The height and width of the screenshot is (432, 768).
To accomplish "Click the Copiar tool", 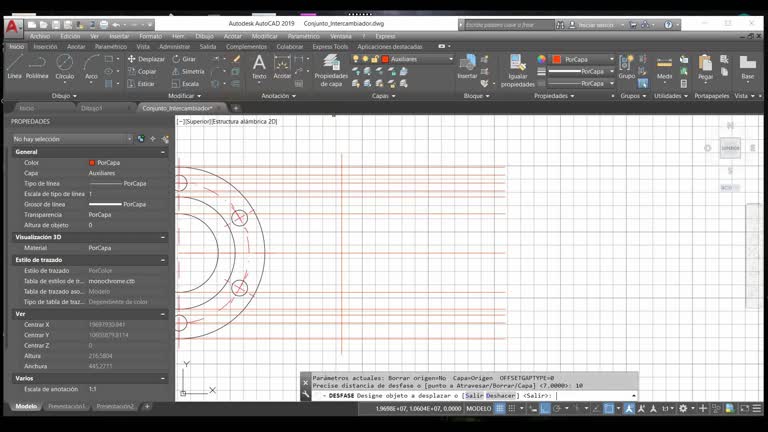I will click(x=142, y=72).
